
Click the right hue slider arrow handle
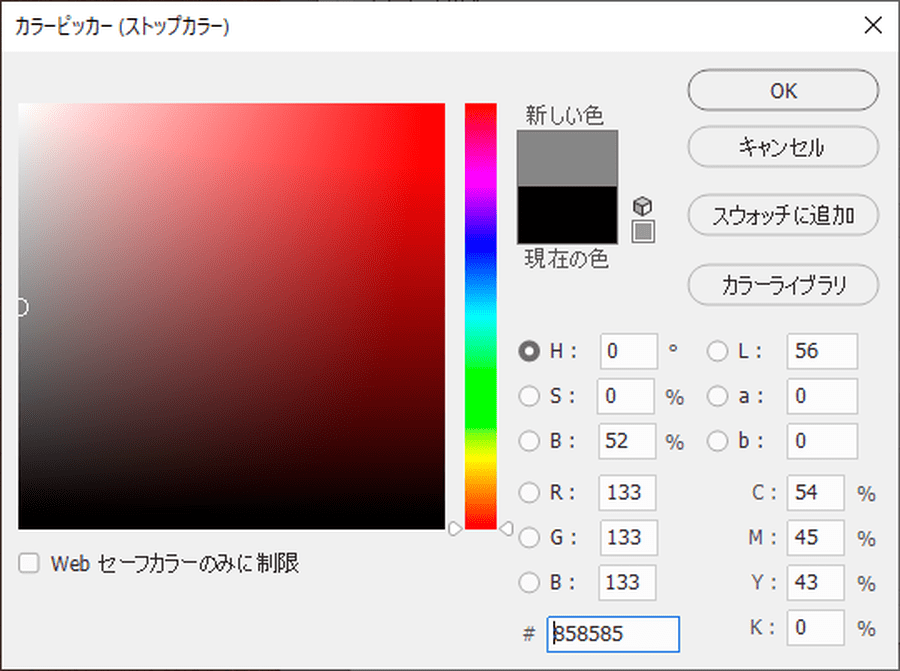pyautogui.click(x=506, y=529)
